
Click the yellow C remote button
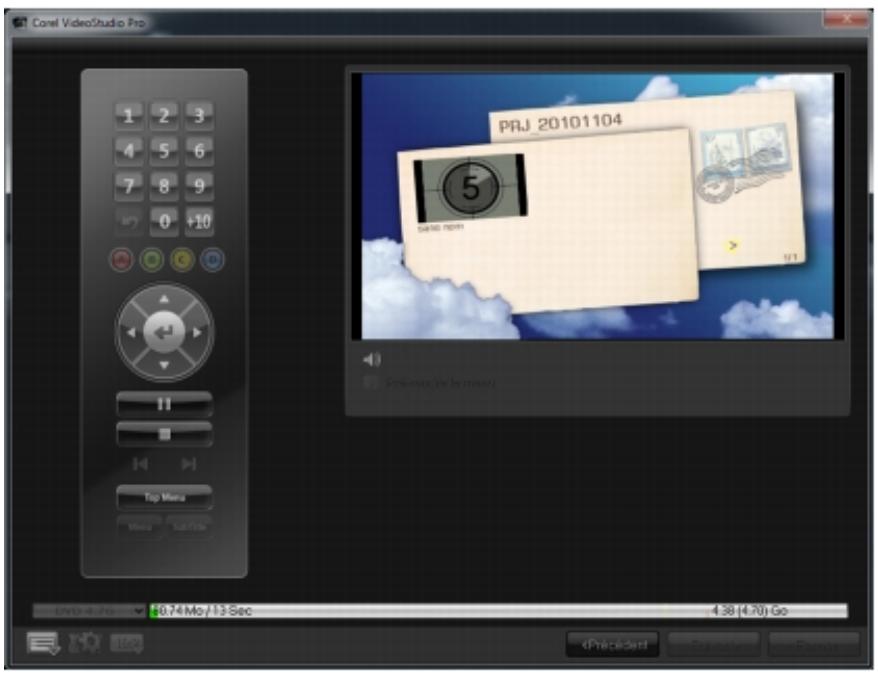(x=182, y=260)
